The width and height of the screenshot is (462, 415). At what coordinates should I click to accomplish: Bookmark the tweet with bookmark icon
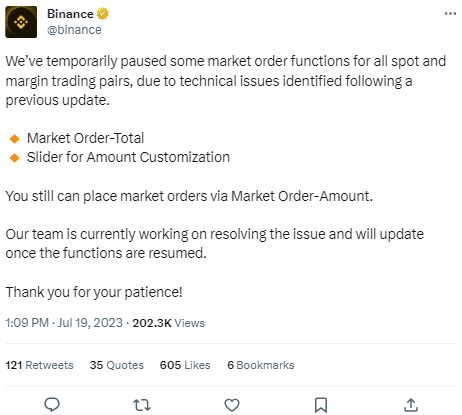[x=321, y=405]
